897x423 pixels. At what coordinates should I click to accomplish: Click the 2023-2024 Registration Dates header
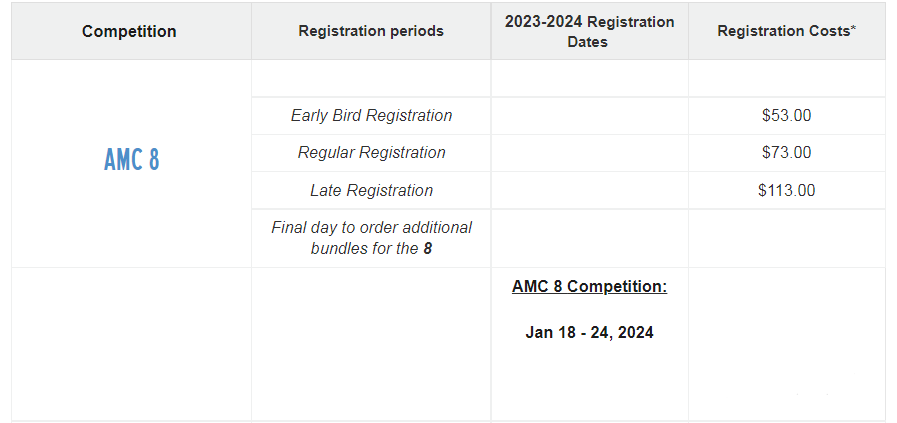pos(589,31)
